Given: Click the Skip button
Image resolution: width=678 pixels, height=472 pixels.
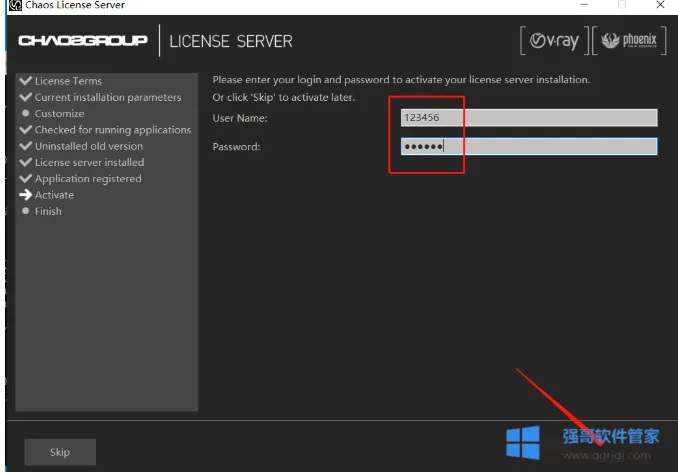Looking at the screenshot, I should pyautogui.click(x=60, y=452).
